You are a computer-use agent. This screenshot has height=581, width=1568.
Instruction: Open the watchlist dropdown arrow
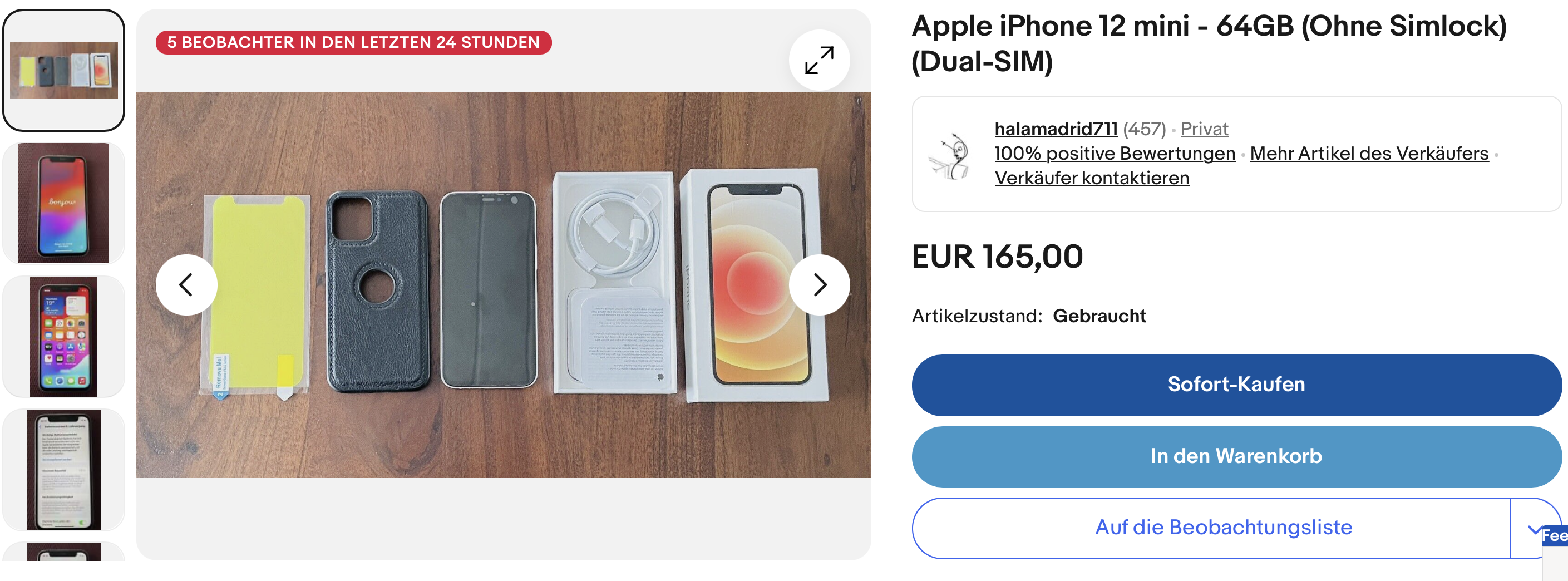[1534, 529]
